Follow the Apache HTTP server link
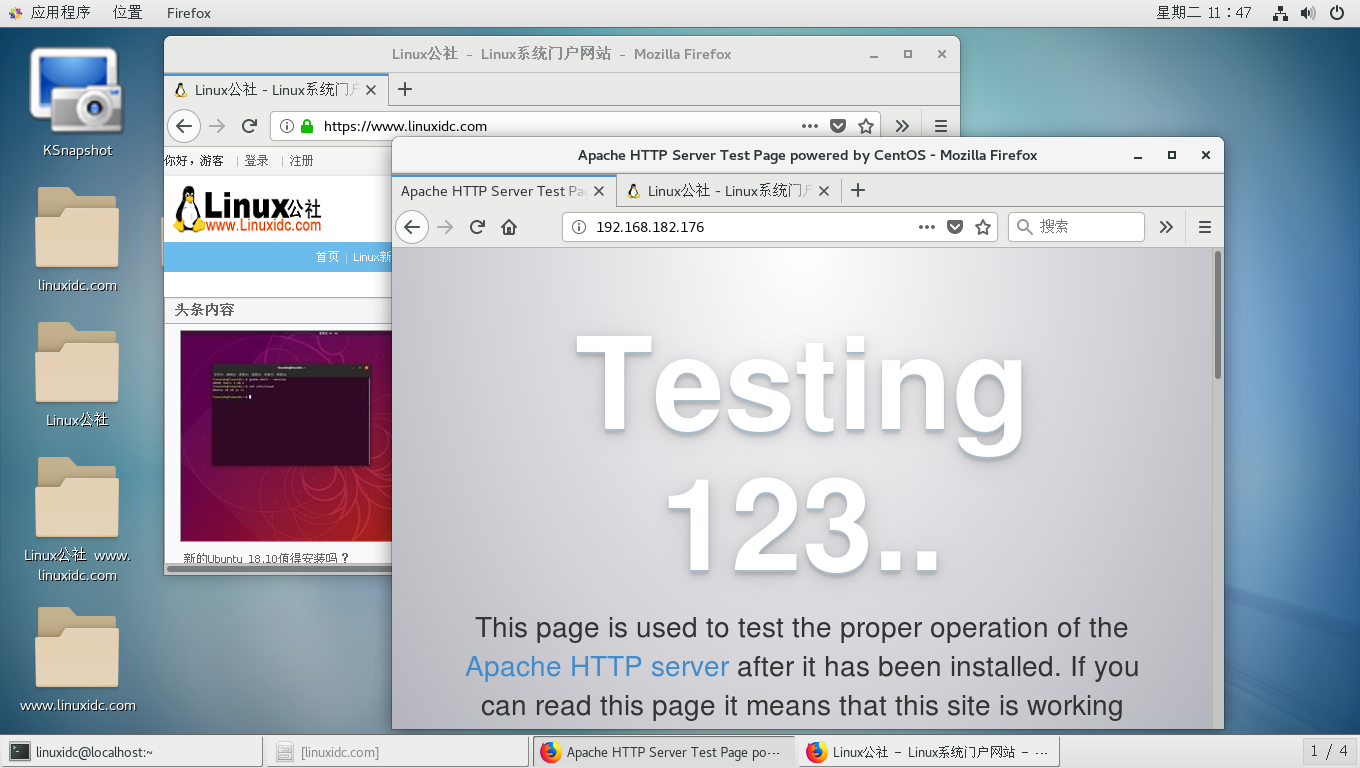Image resolution: width=1360 pixels, height=768 pixels. pos(597,666)
